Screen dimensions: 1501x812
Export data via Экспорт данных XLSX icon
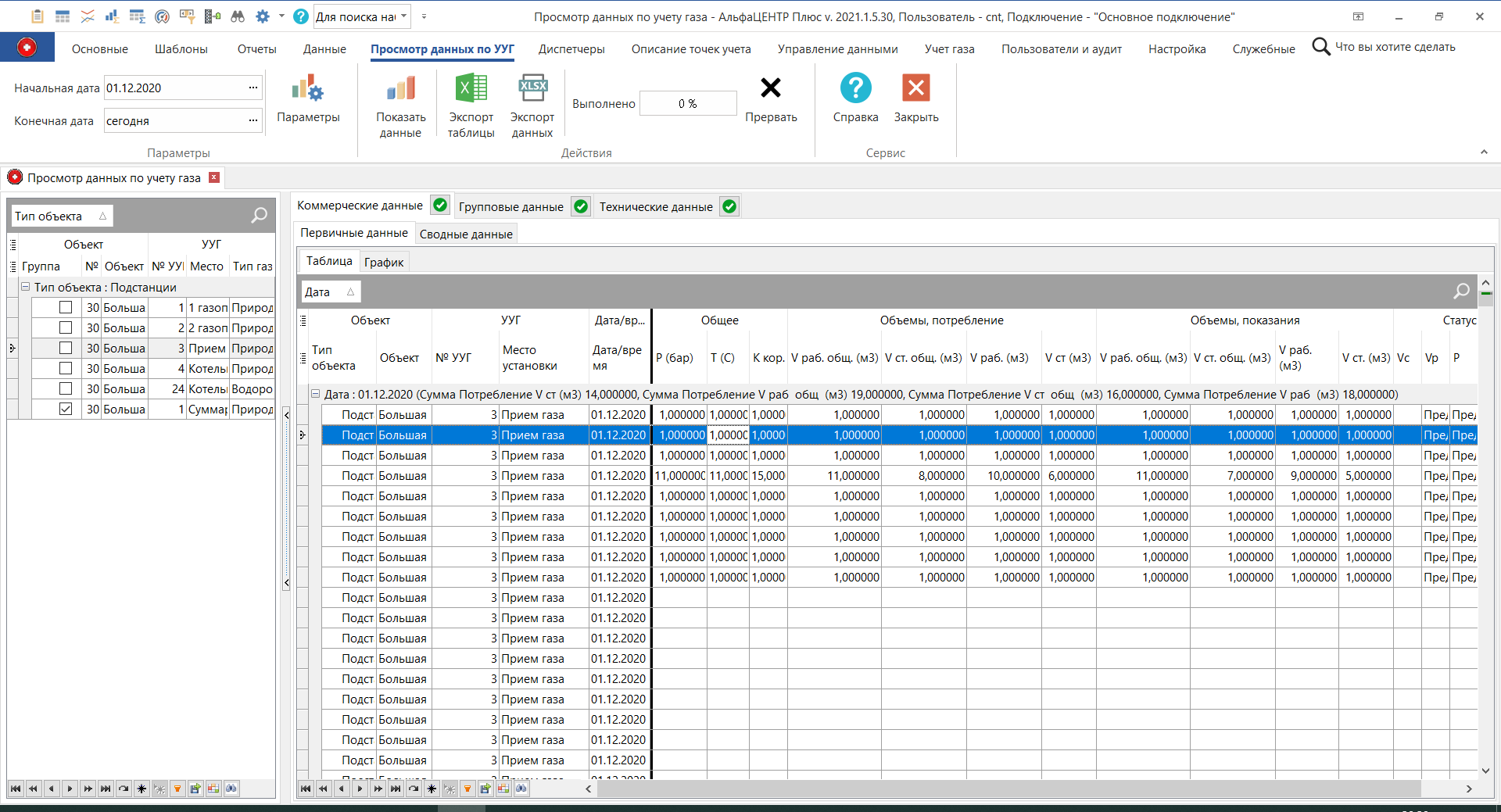coord(532,104)
